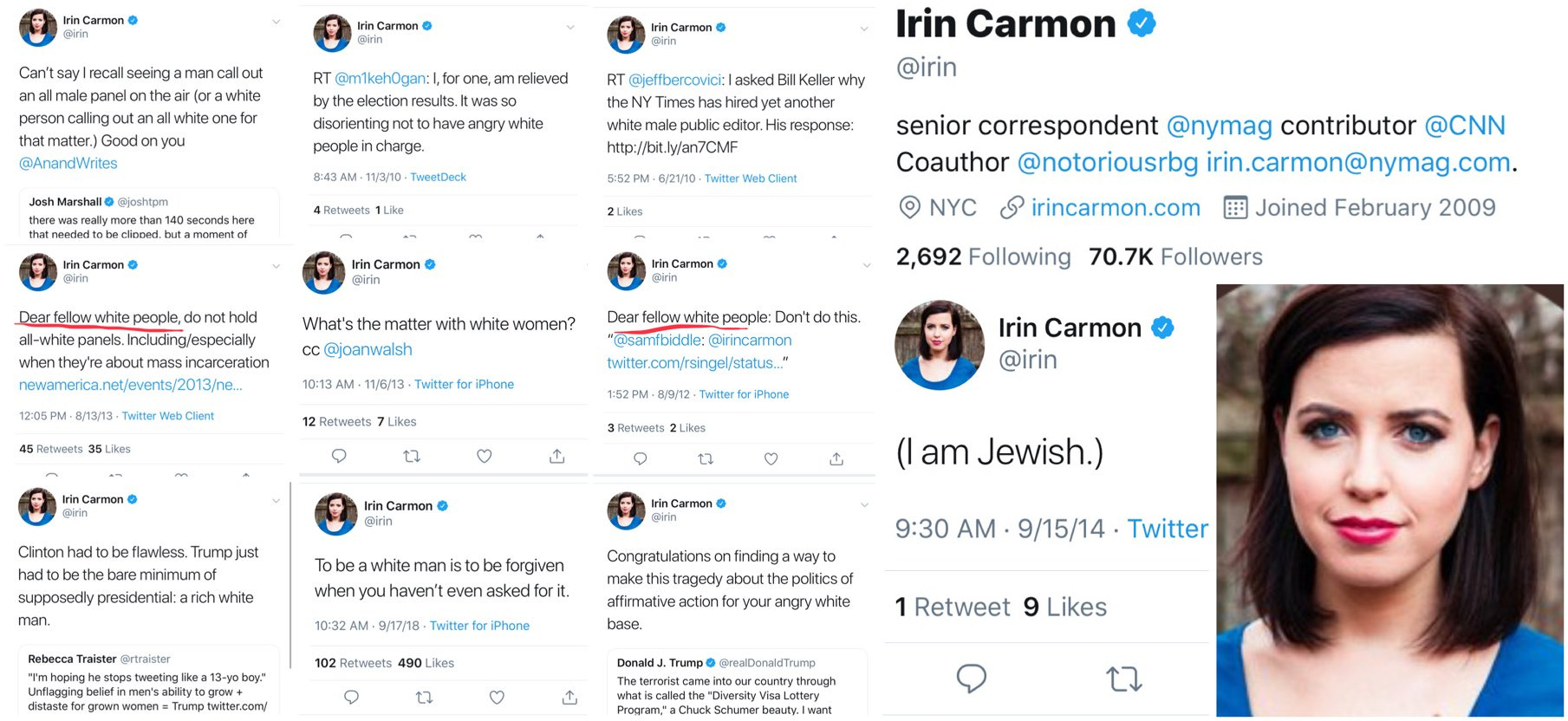Open the @AnandWrites mention link

68,163
